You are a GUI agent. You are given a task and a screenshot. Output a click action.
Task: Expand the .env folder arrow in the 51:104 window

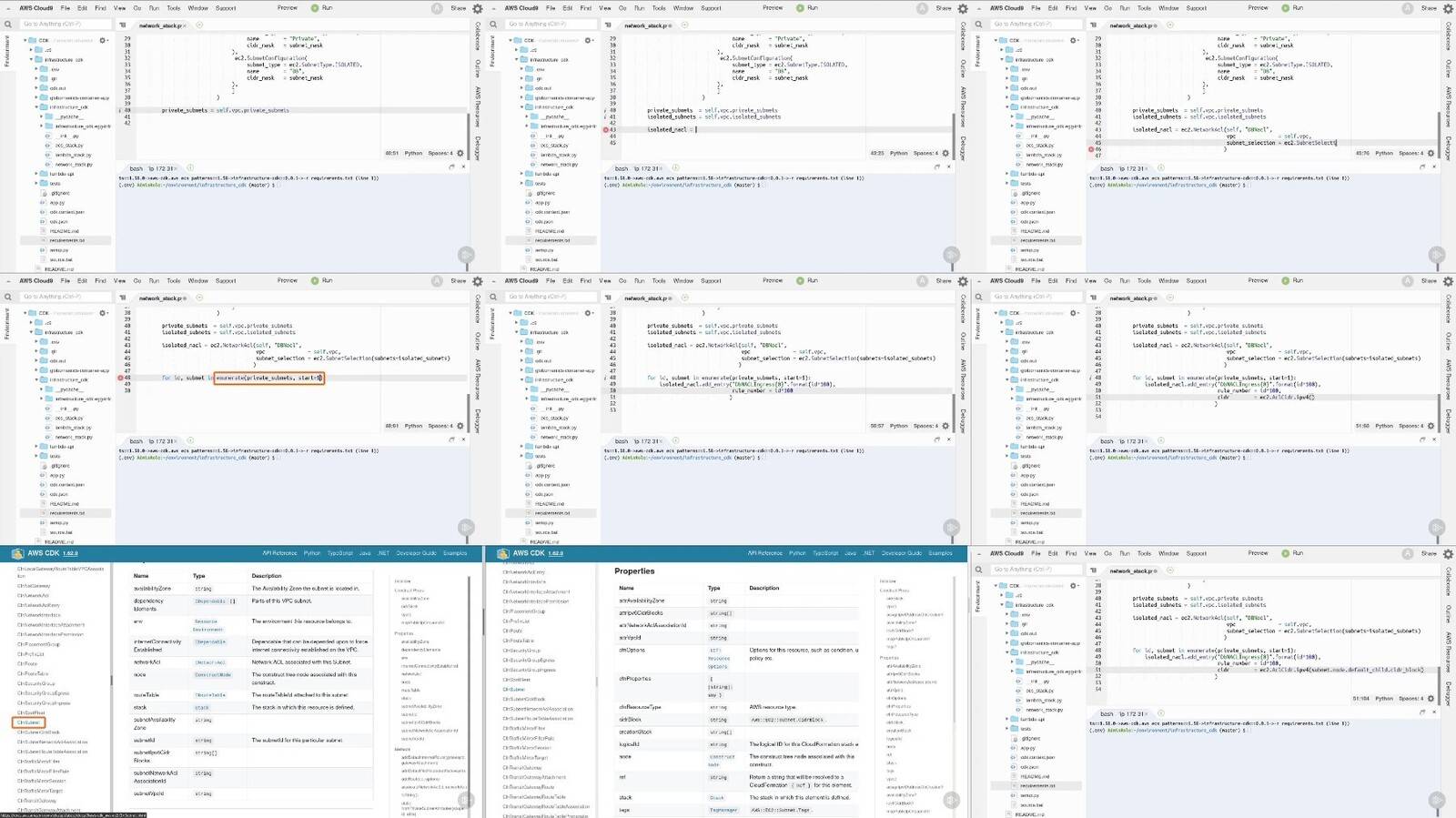coord(1008,615)
